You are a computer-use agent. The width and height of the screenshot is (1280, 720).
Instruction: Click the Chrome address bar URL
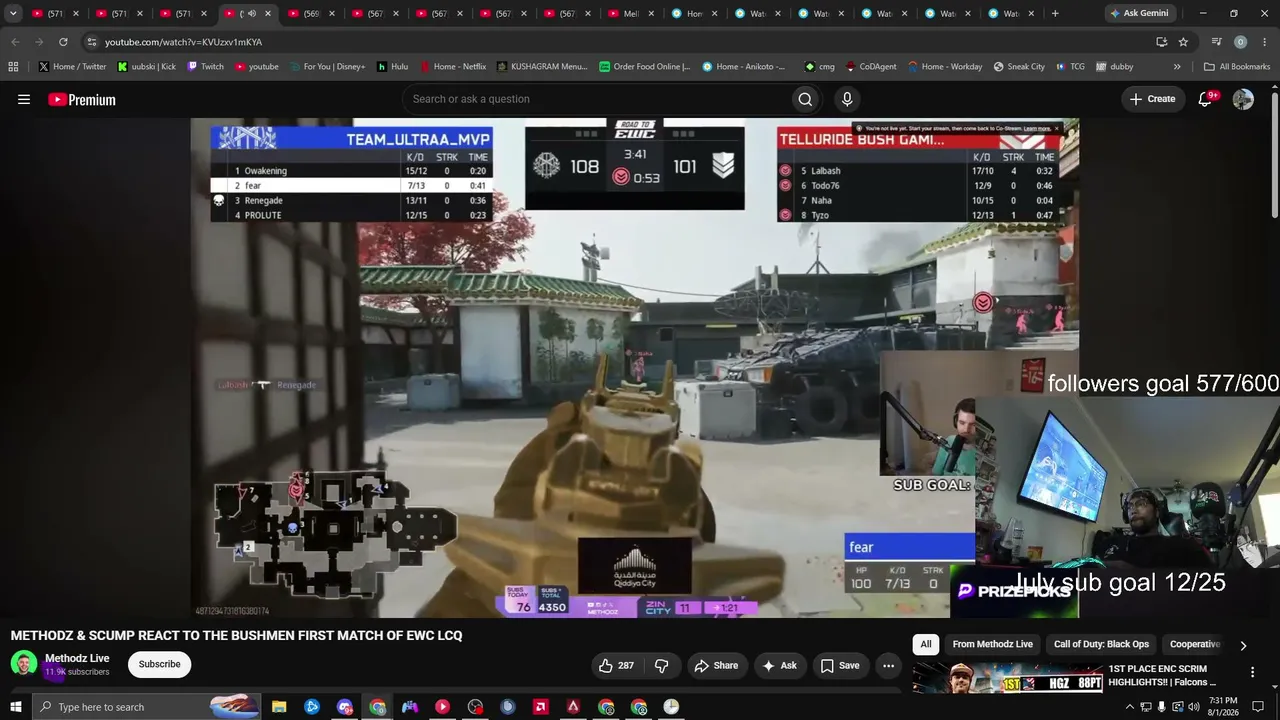tap(184, 42)
